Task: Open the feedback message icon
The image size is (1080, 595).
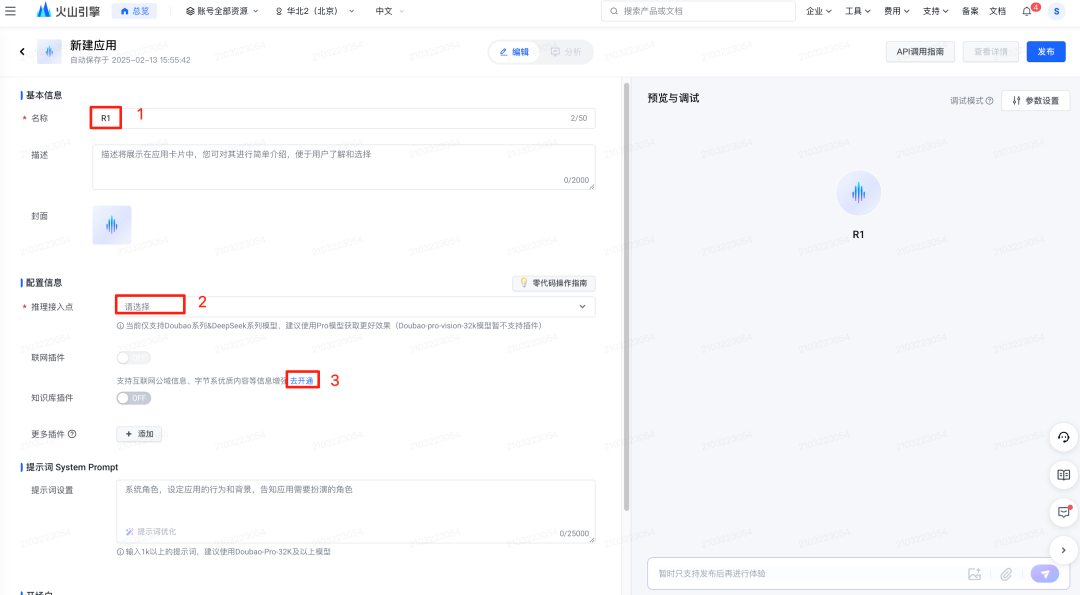Action: 1063,512
